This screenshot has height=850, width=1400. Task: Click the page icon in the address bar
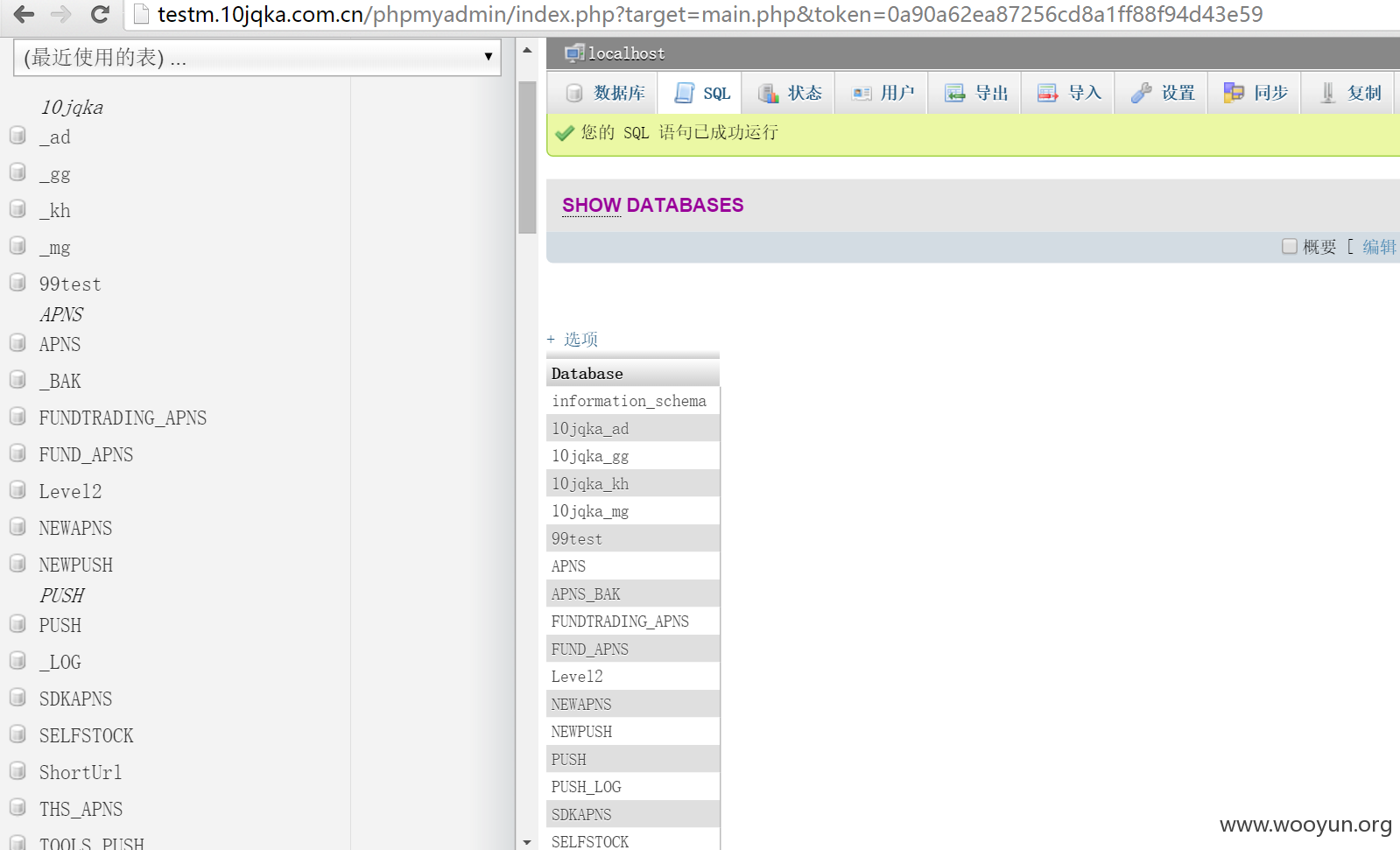141,14
